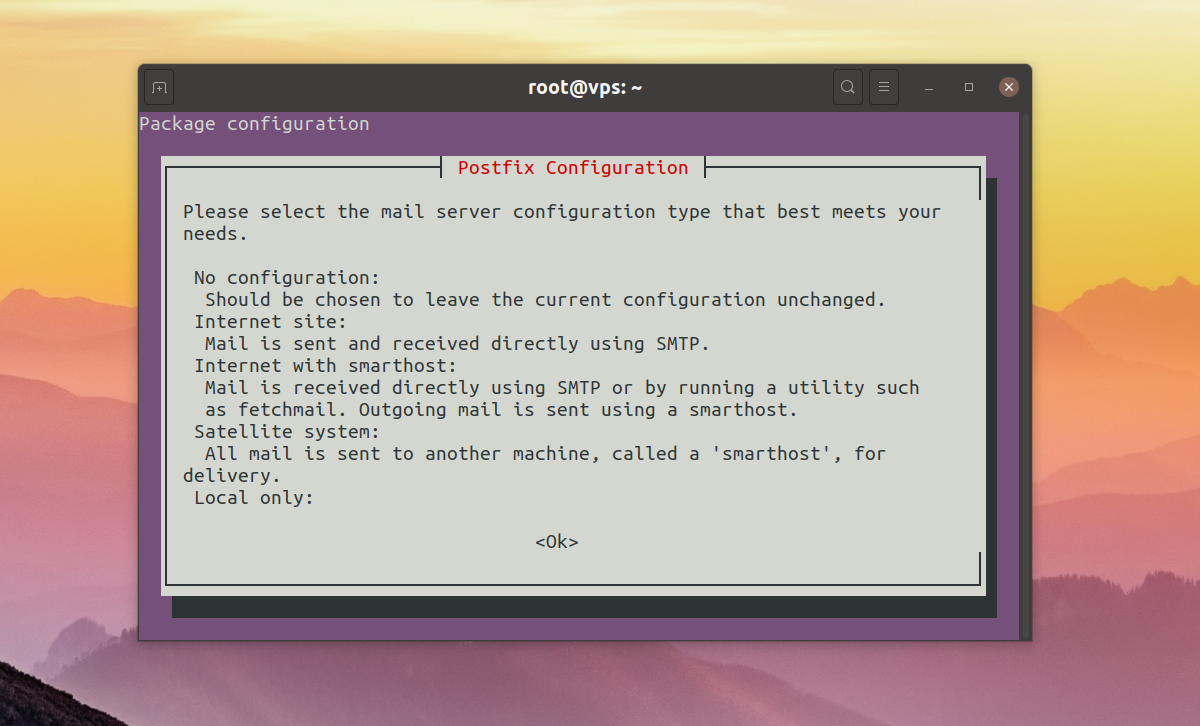Click the 'Satellite system:' line
Screen dimensions: 1200x726
tap(288, 432)
